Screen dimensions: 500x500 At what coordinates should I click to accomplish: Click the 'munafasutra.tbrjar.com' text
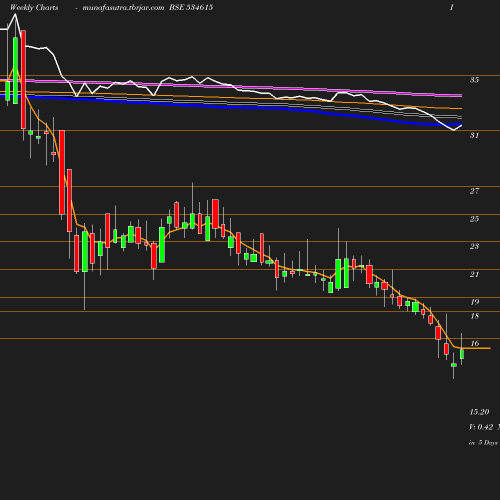pos(123,7)
